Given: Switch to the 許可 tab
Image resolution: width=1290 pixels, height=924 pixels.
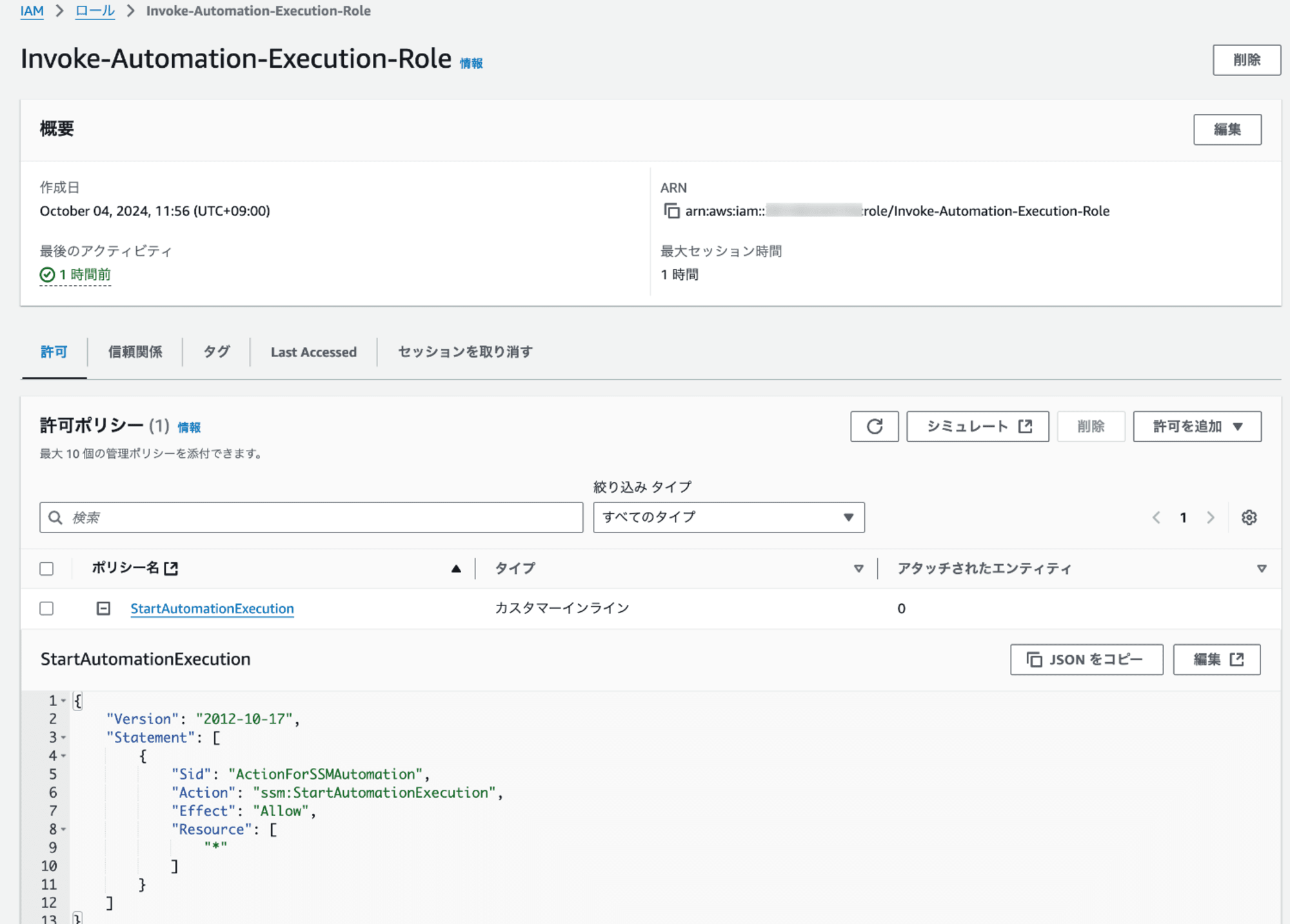Looking at the screenshot, I should coord(54,351).
